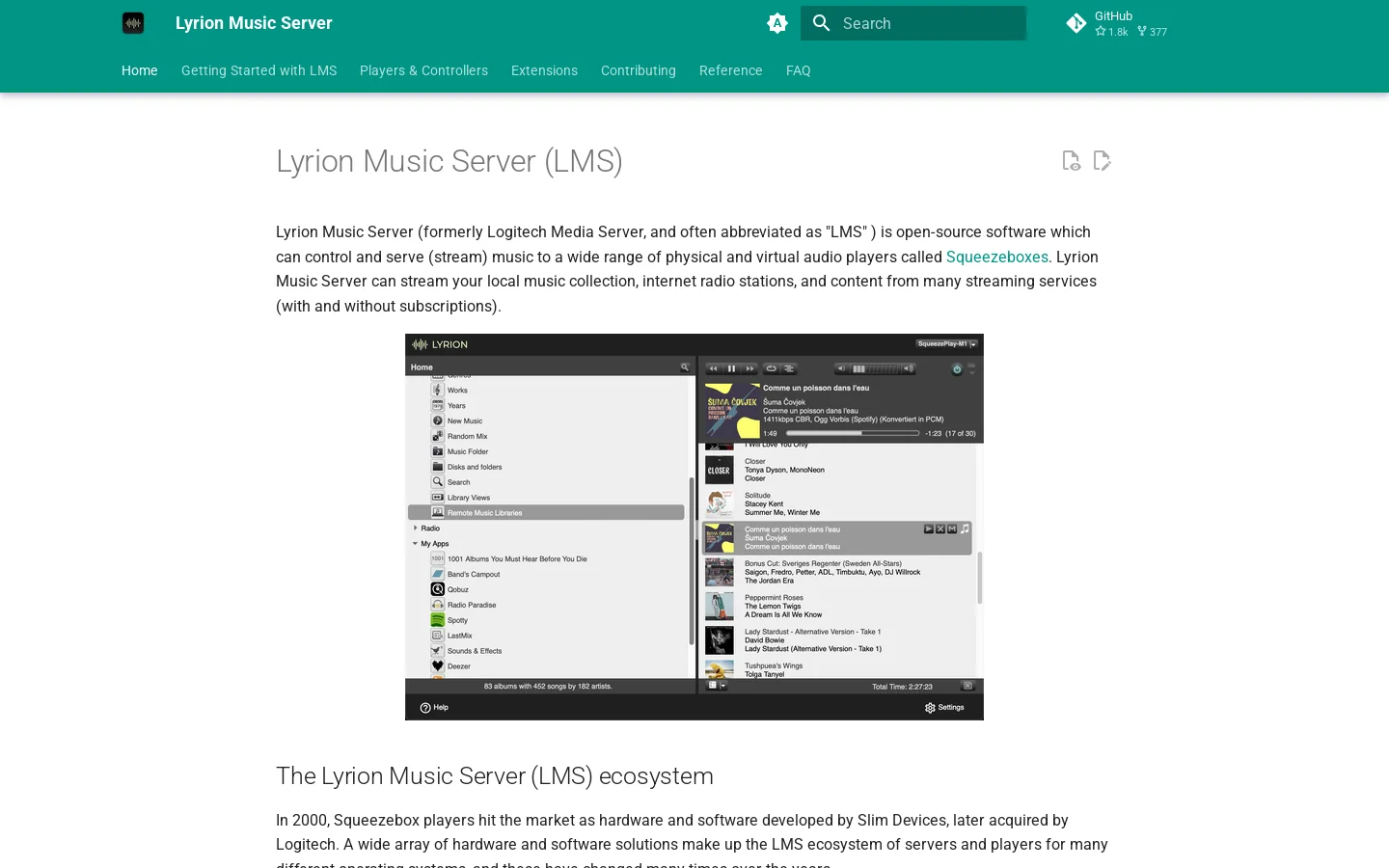This screenshot has height=868, width=1389.
Task: Click the Lyrion web interface screenshot image
Action: coord(694,527)
